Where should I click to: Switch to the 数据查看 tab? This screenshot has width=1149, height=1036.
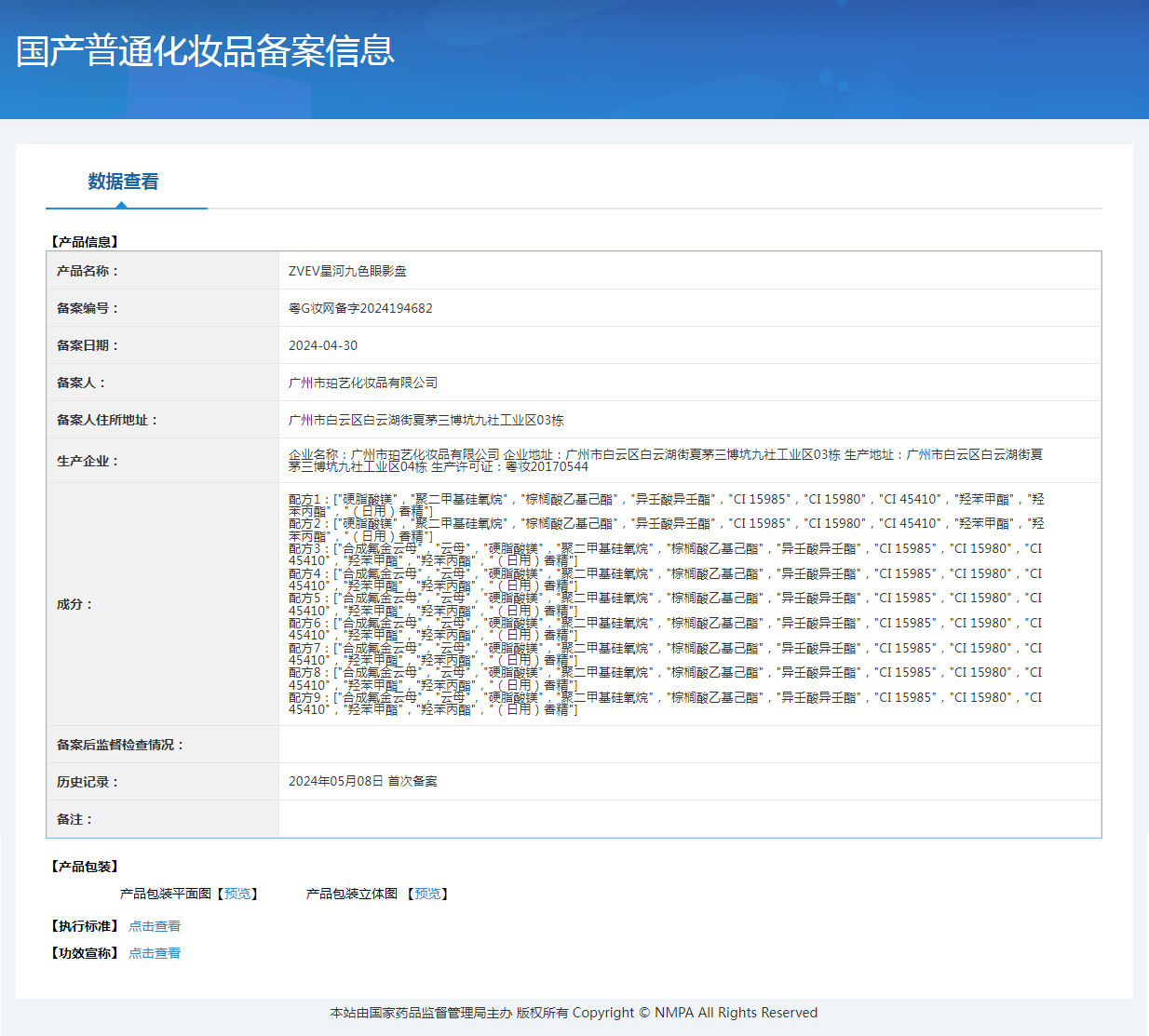[x=123, y=182]
